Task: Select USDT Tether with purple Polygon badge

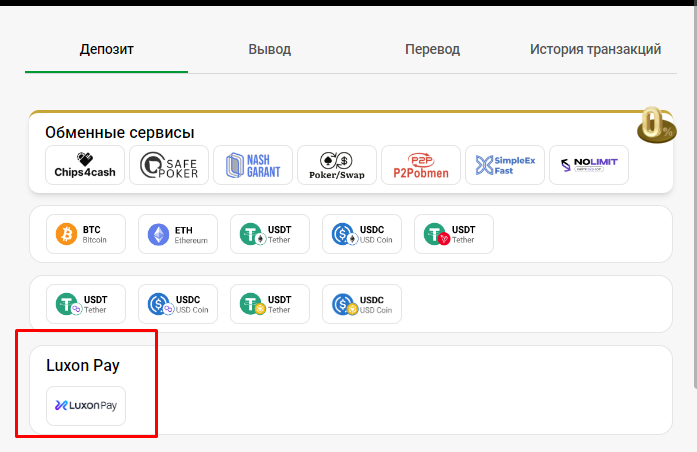Action: (86, 304)
